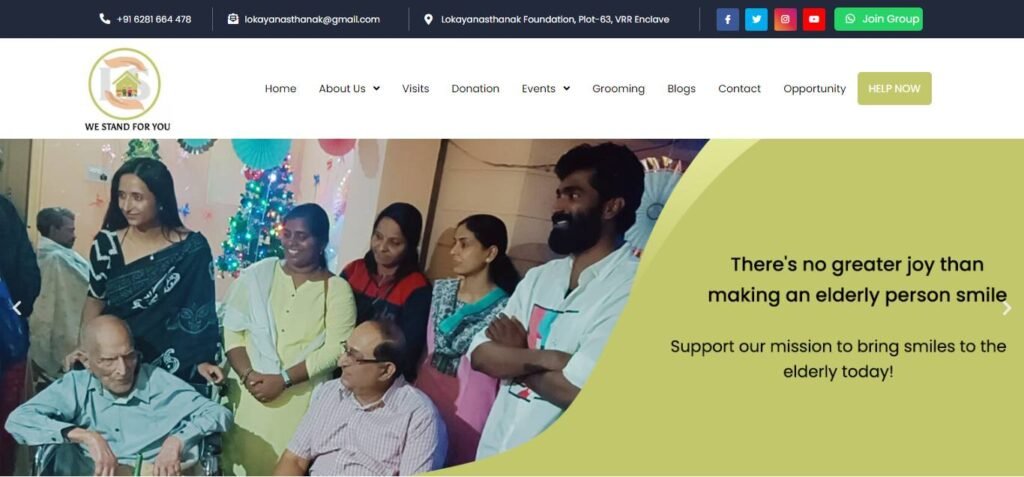Screen dimensions: 1024x477
Task: Click the We Stand For You logo
Action: [127, 90]
